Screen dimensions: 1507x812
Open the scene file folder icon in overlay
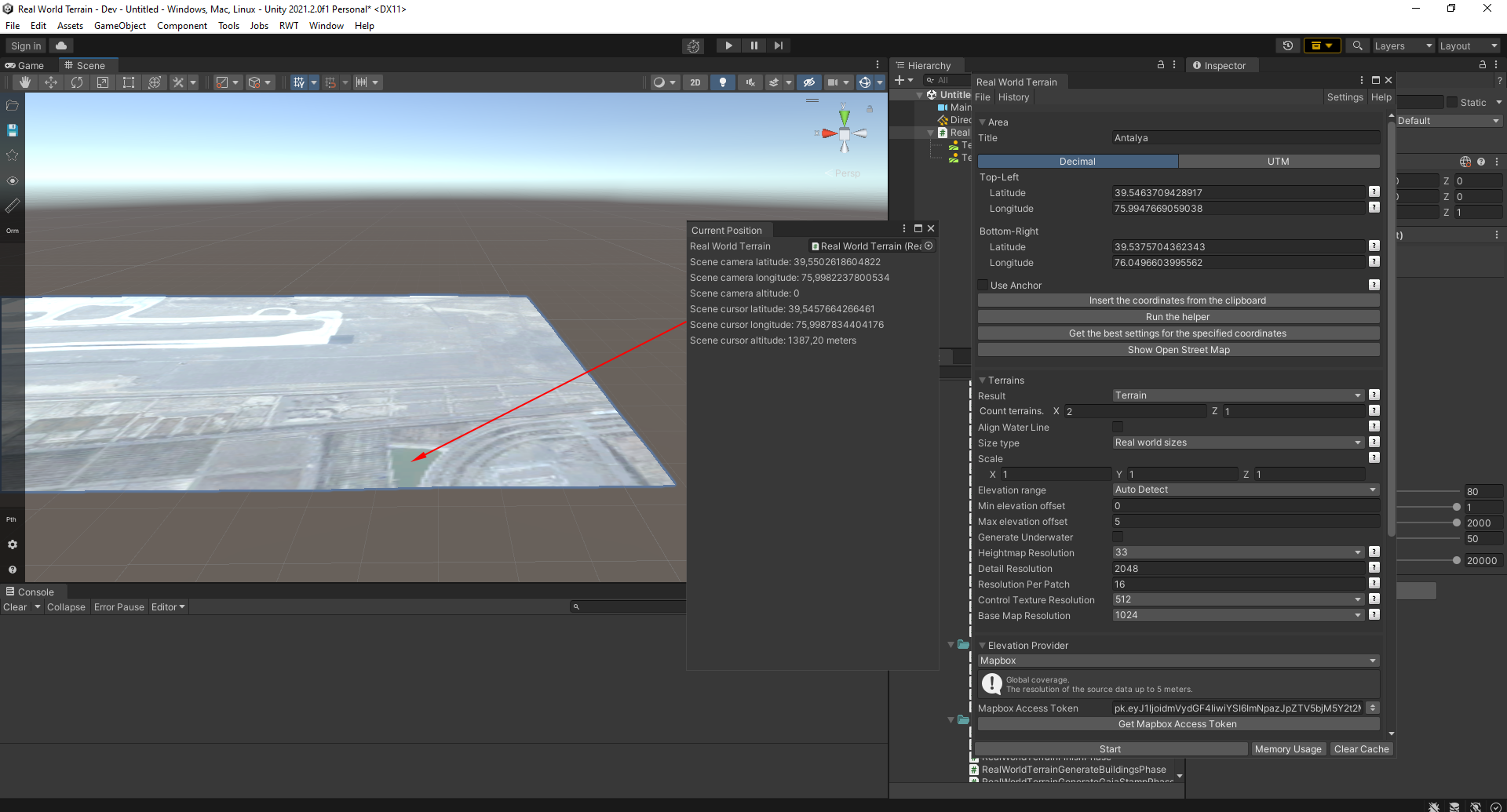13,105
